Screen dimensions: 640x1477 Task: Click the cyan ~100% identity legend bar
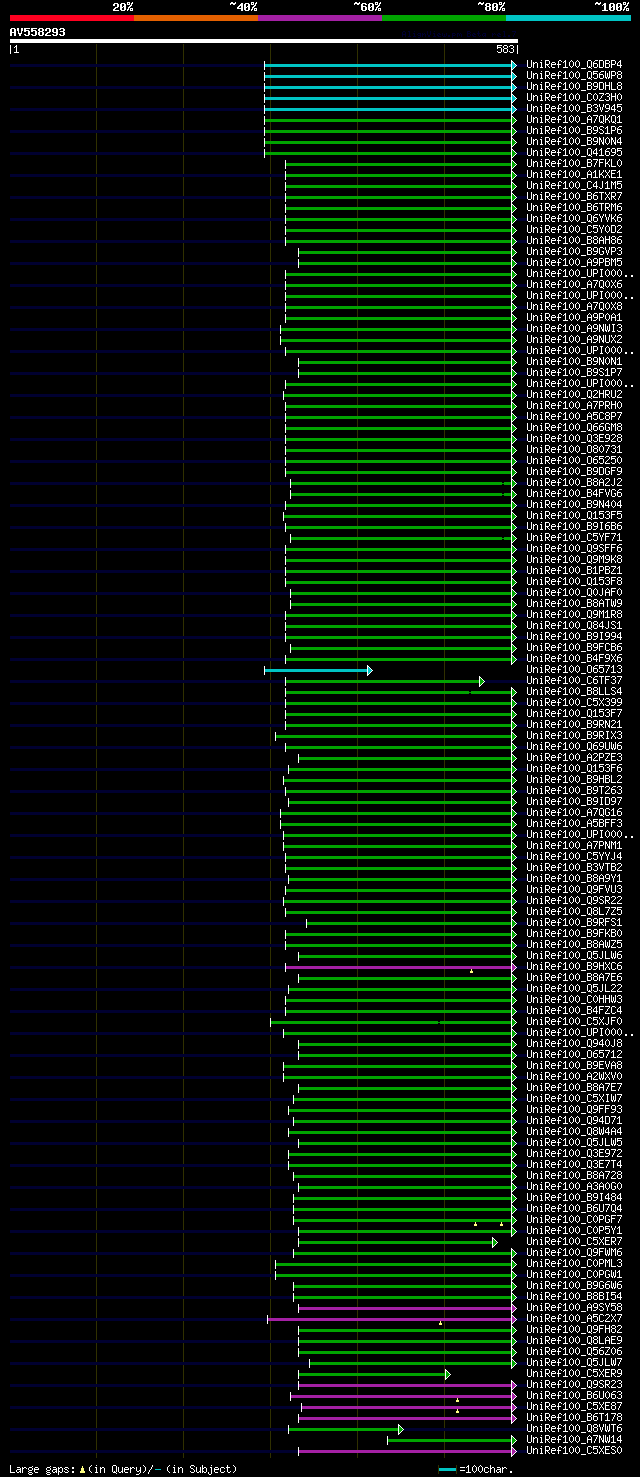[568, 18]
